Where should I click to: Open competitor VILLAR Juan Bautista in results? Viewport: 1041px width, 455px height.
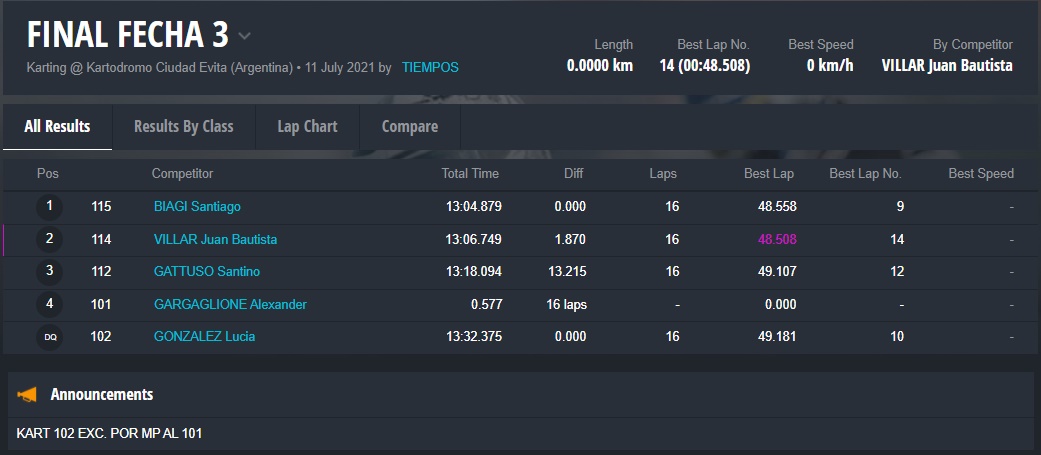[x=215, y=240]
